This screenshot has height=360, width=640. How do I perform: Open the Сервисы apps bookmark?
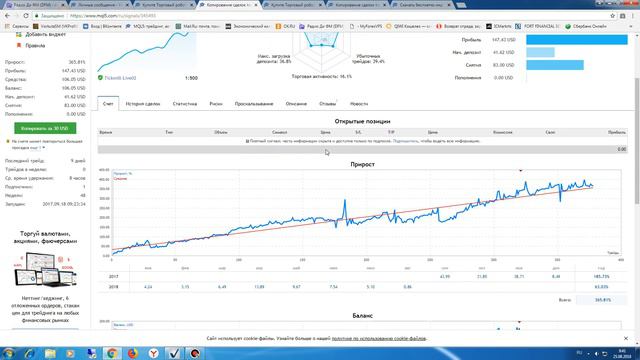coord(17,26)
